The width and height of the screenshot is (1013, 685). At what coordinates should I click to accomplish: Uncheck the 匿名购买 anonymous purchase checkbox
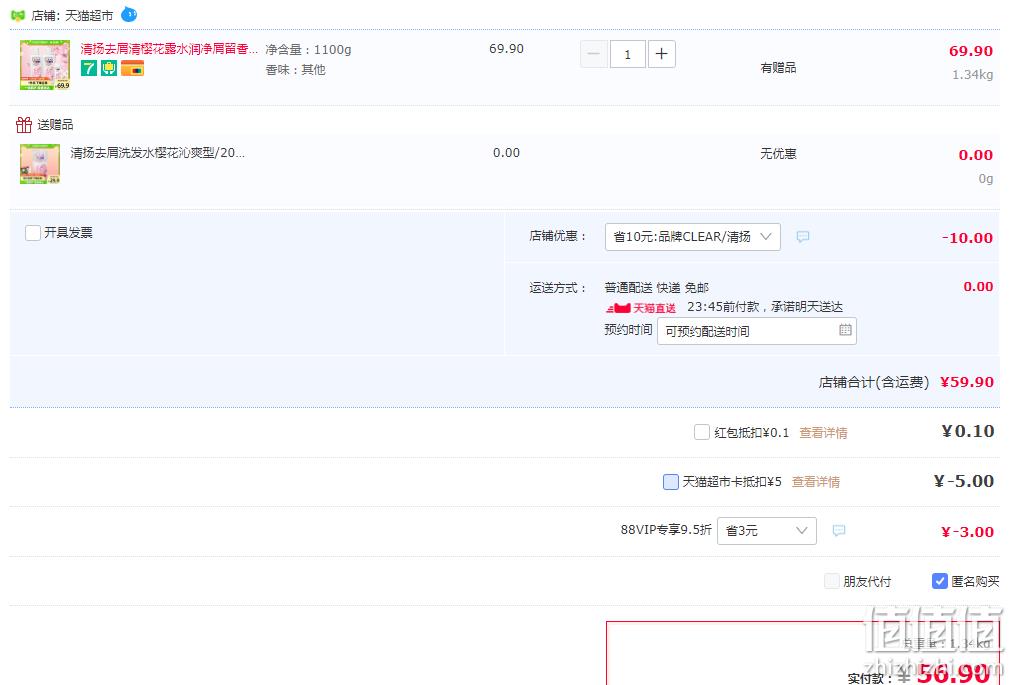pyautogui.click(x=940, y=581)
